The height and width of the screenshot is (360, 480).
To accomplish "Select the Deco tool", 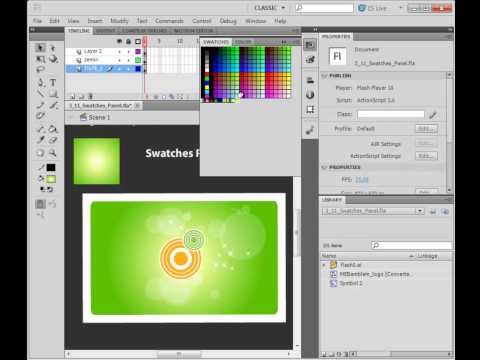I will 40,116.
